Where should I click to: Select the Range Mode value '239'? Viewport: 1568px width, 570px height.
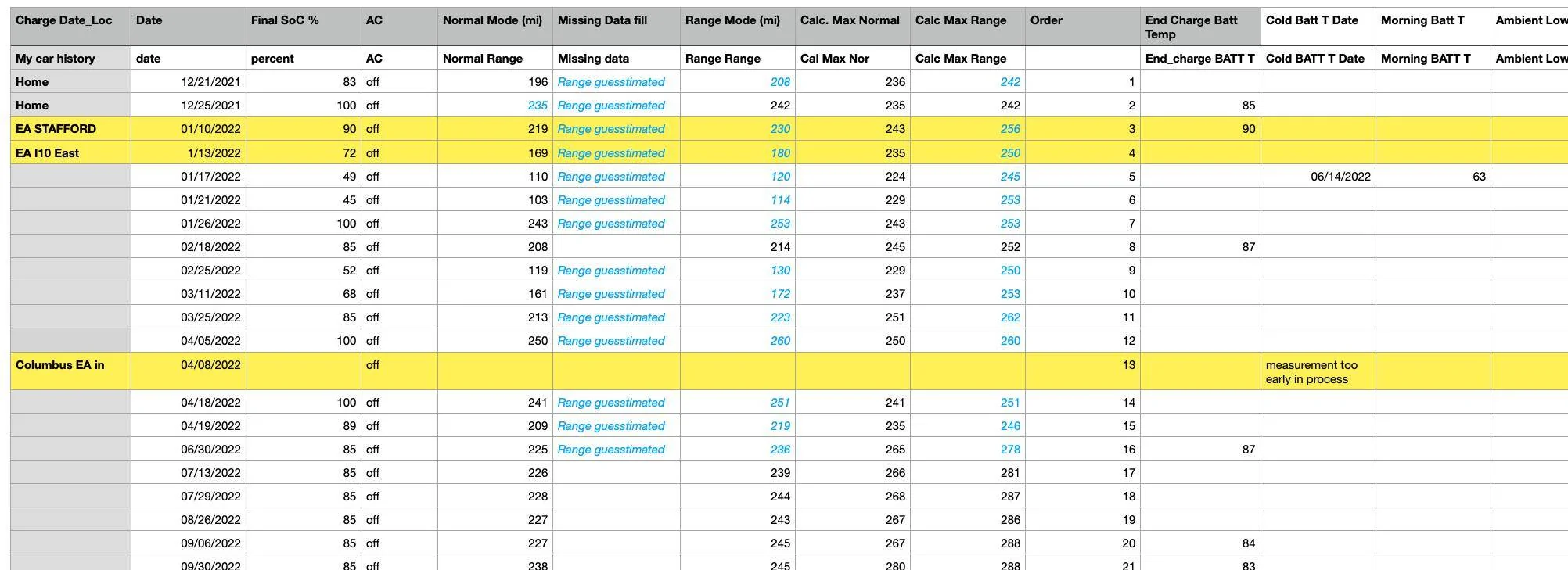tap(737, 472)
